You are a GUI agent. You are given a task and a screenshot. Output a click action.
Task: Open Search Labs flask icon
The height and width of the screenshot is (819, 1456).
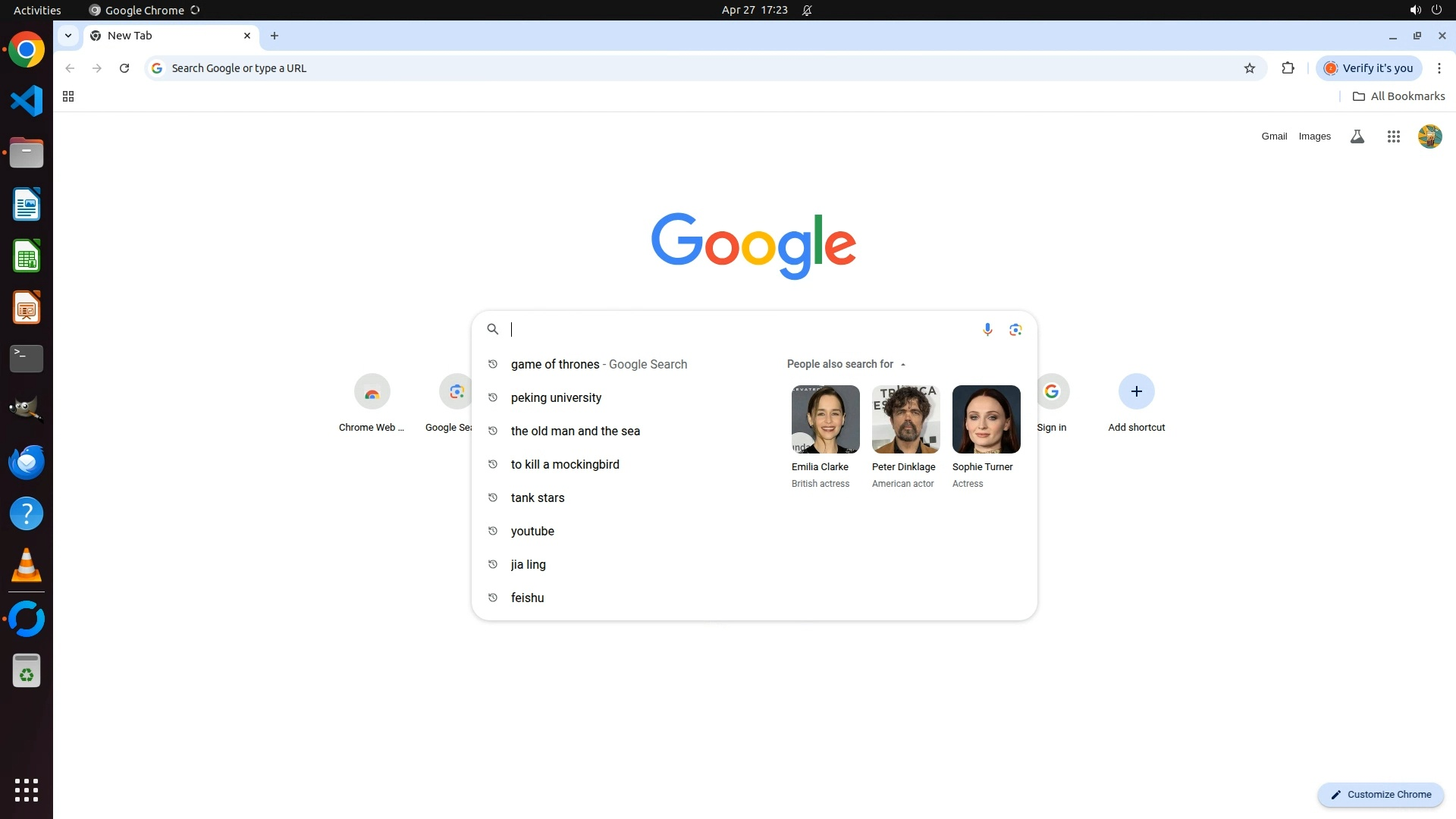pyautogui.click(x=1357, y=136)
